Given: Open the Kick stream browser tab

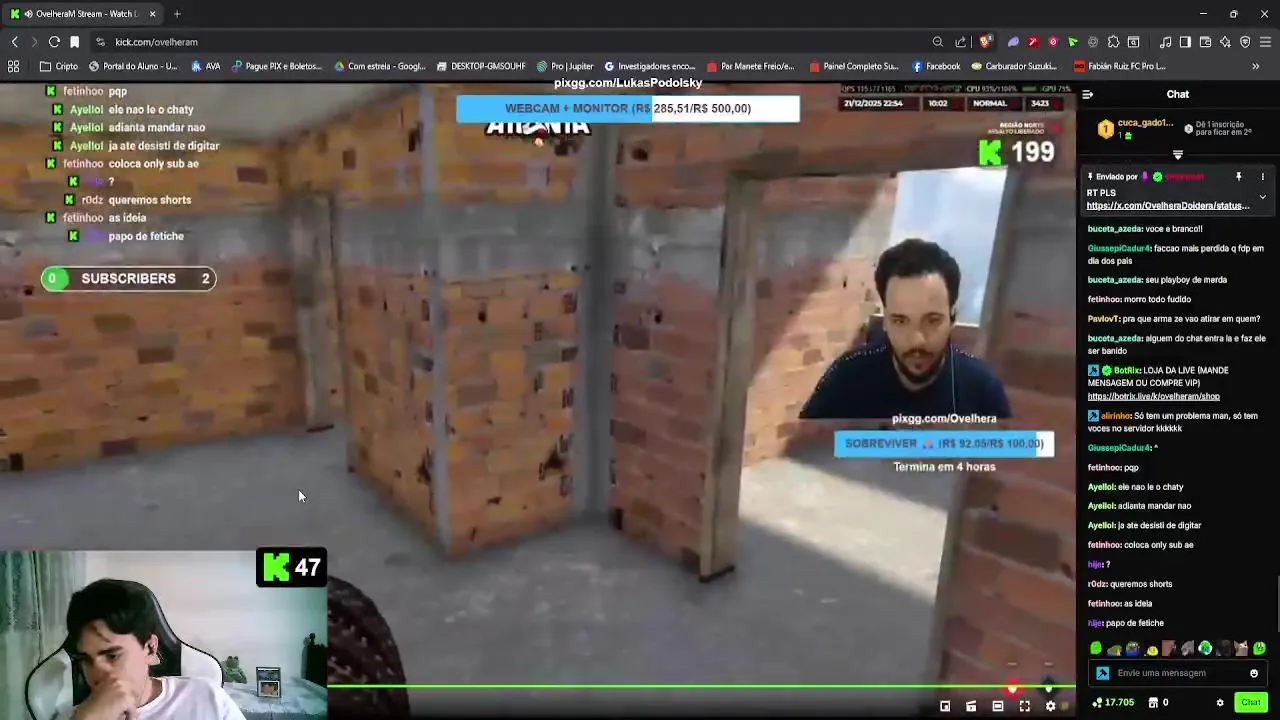Looking at the screenshot, I should coord(83,14).
